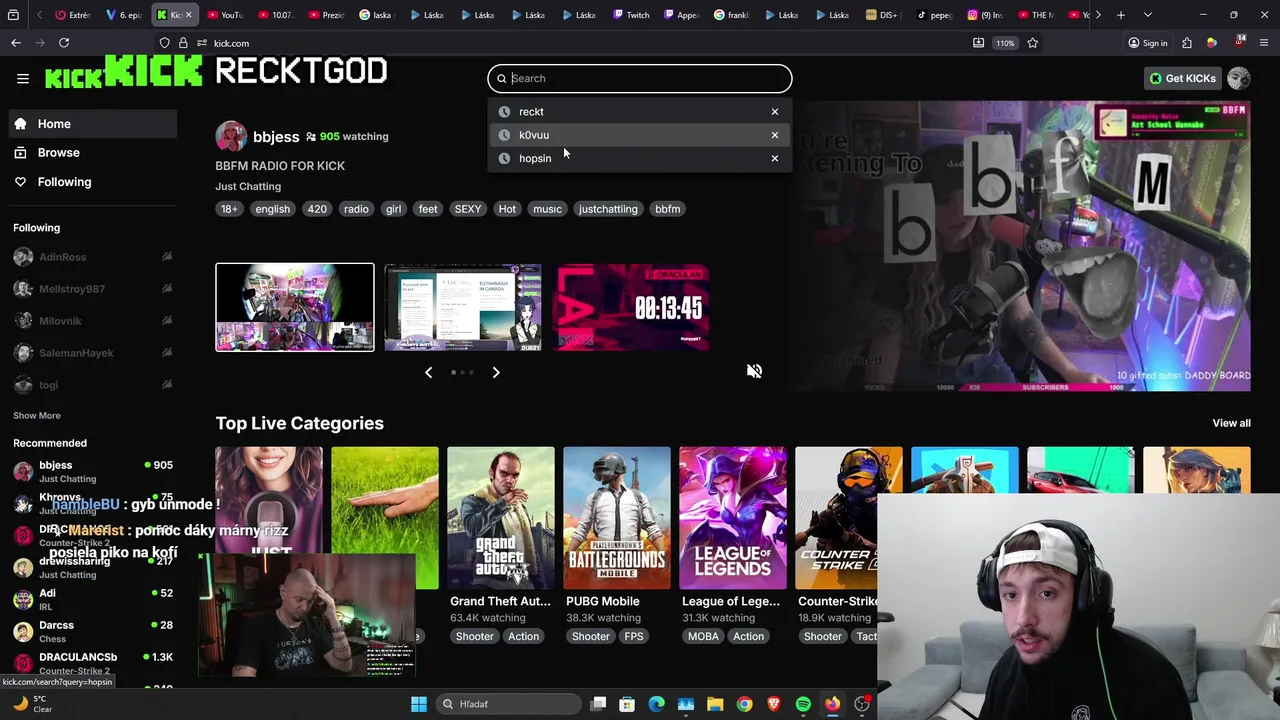This screenshot has width=1280, height=720.
Task: Bookmark this page with star
Action: pos(1032,43)
